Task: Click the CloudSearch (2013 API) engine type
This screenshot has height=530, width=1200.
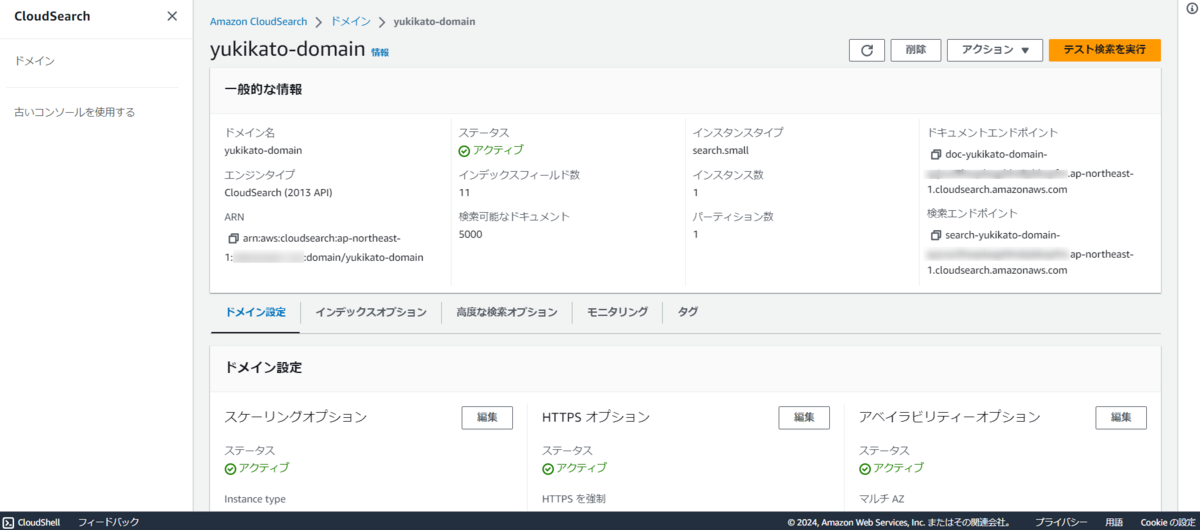Action: pos(278,193)
